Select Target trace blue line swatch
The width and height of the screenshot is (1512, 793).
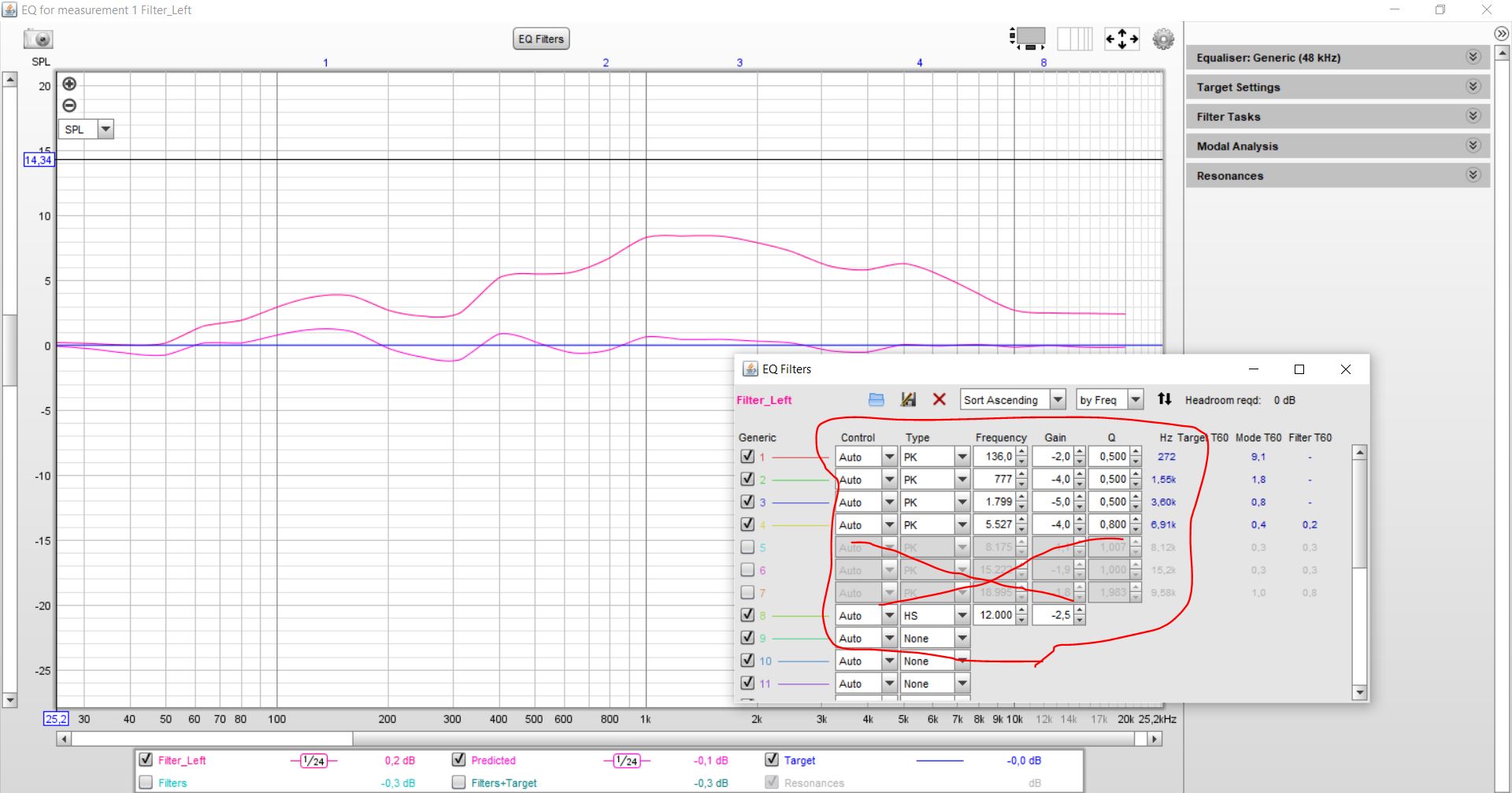pyautogui.click(x=939, y=761)
